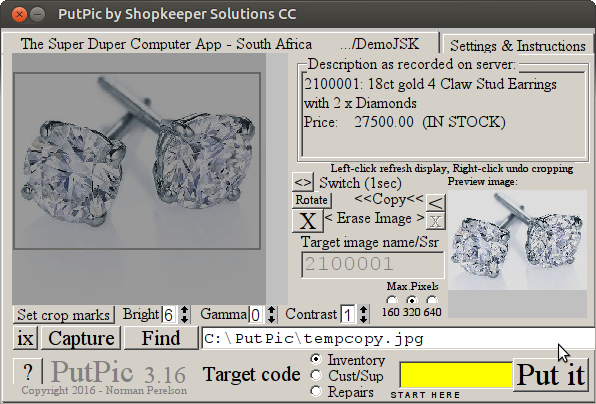Adjust the Bright value stepper arrows

point(184,315)
